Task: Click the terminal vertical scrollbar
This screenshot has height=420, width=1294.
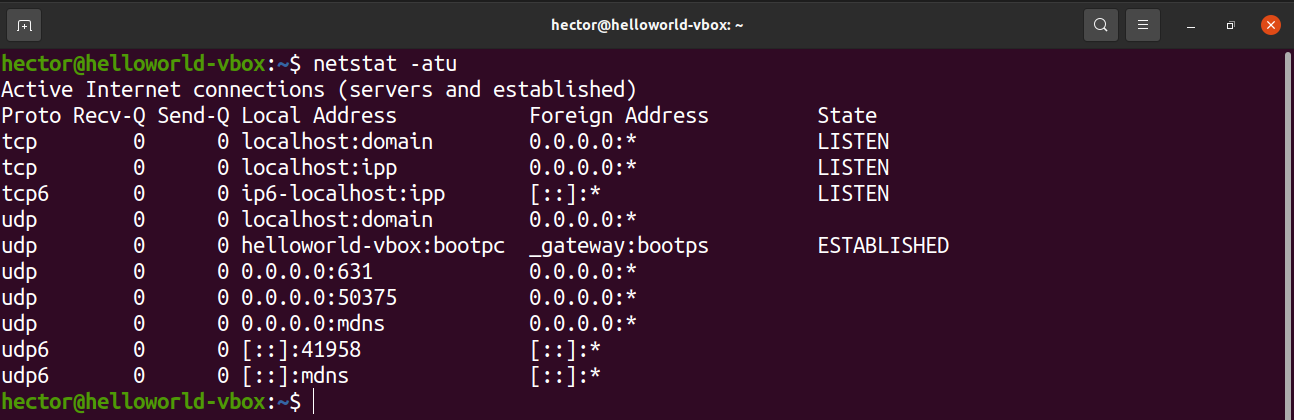Action: 1286,230
